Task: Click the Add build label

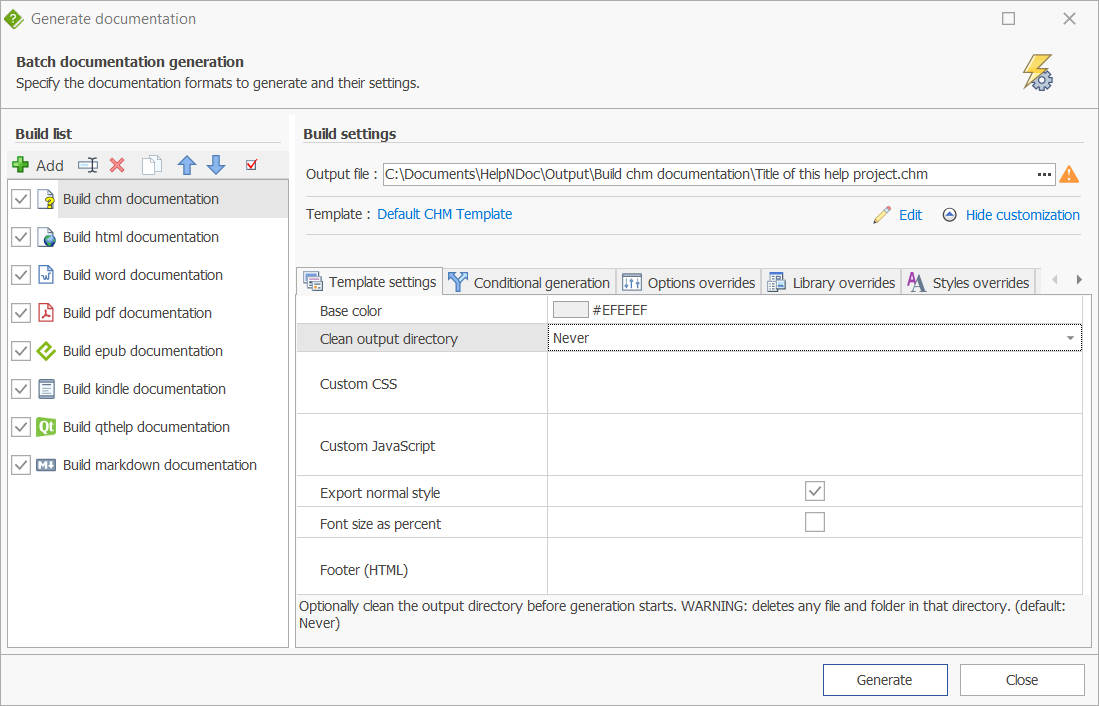Action: [50, 165]
